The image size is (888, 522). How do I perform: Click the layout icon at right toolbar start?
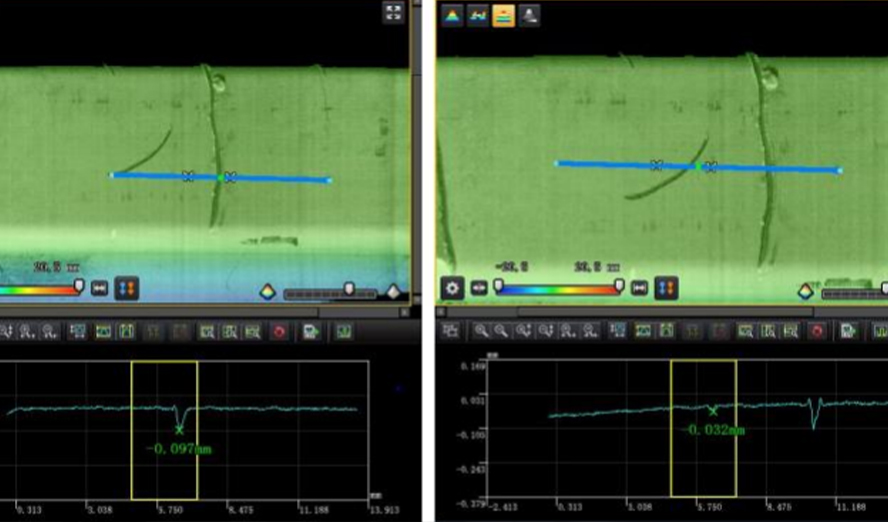pos(451,331)
